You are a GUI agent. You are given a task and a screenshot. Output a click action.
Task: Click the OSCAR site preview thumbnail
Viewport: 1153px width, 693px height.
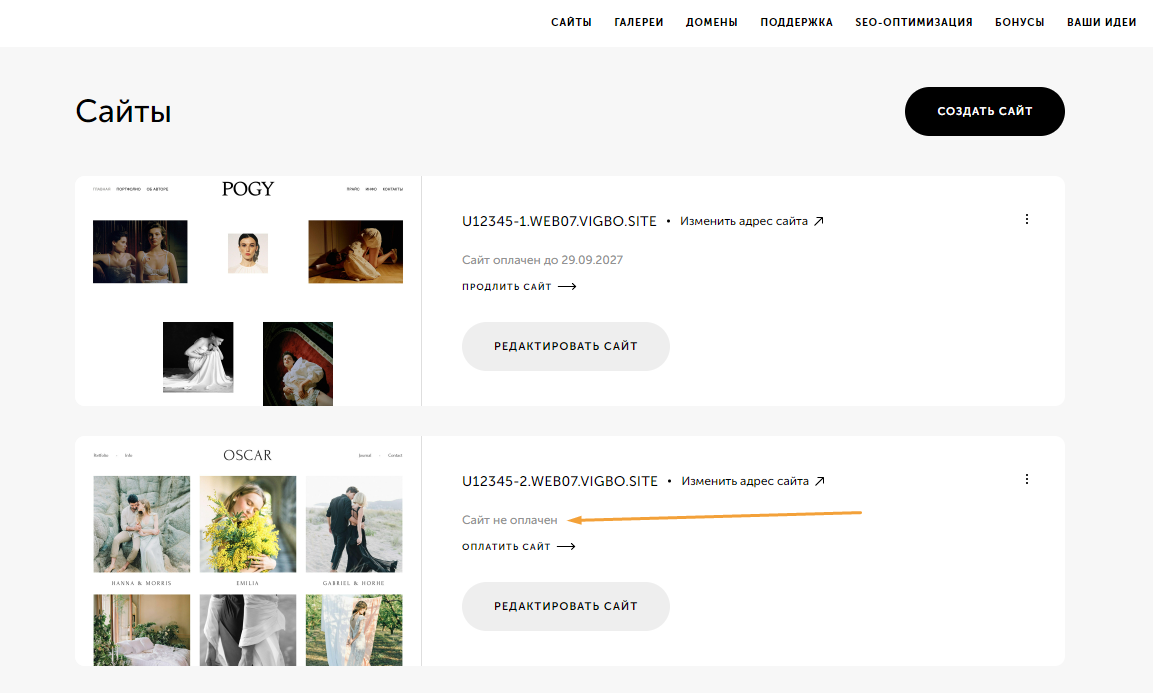[x=248, y=551]
